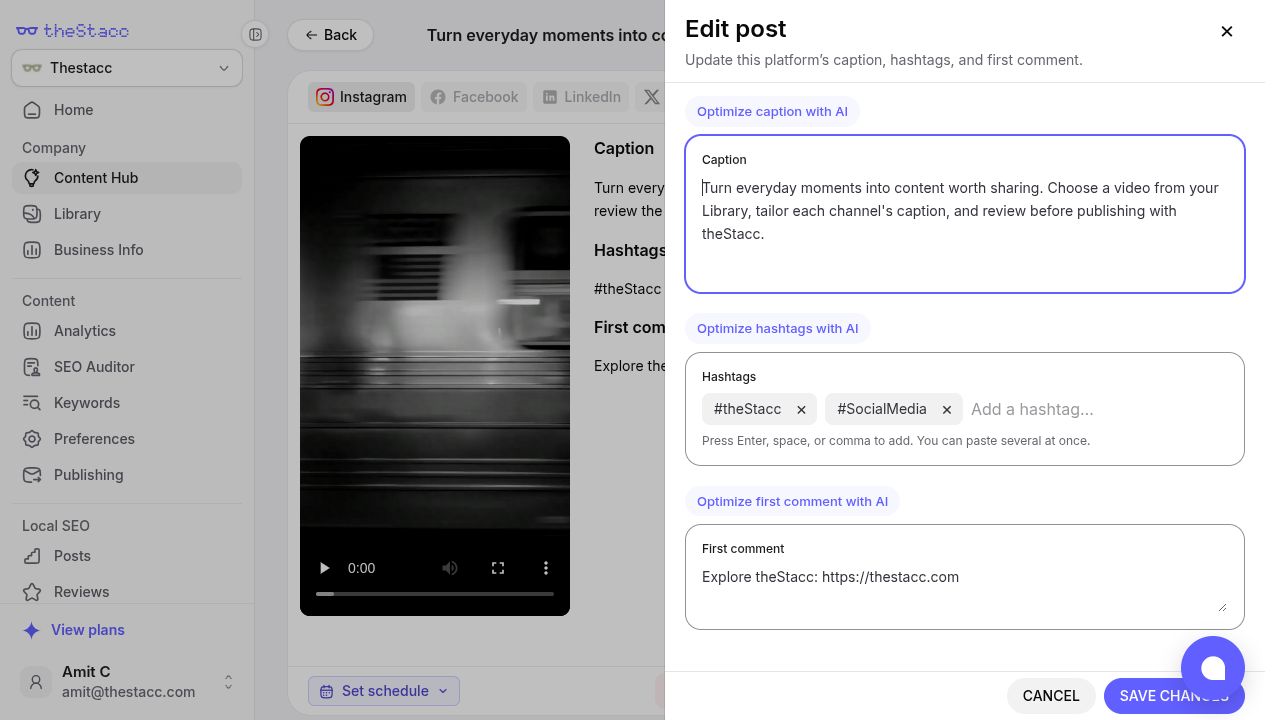The image size is (1280, 720).
Task: Go to Home in the sidebar
Action: [x=127, y=110]
